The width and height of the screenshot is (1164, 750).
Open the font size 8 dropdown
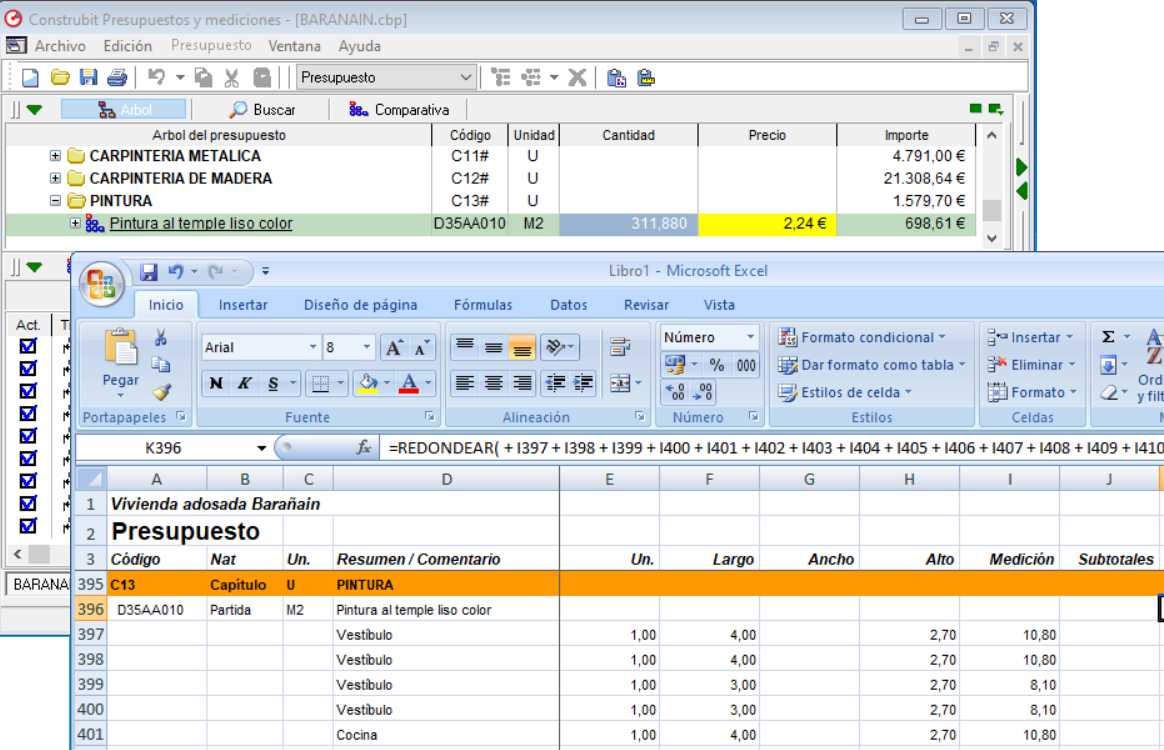[367, 348]
